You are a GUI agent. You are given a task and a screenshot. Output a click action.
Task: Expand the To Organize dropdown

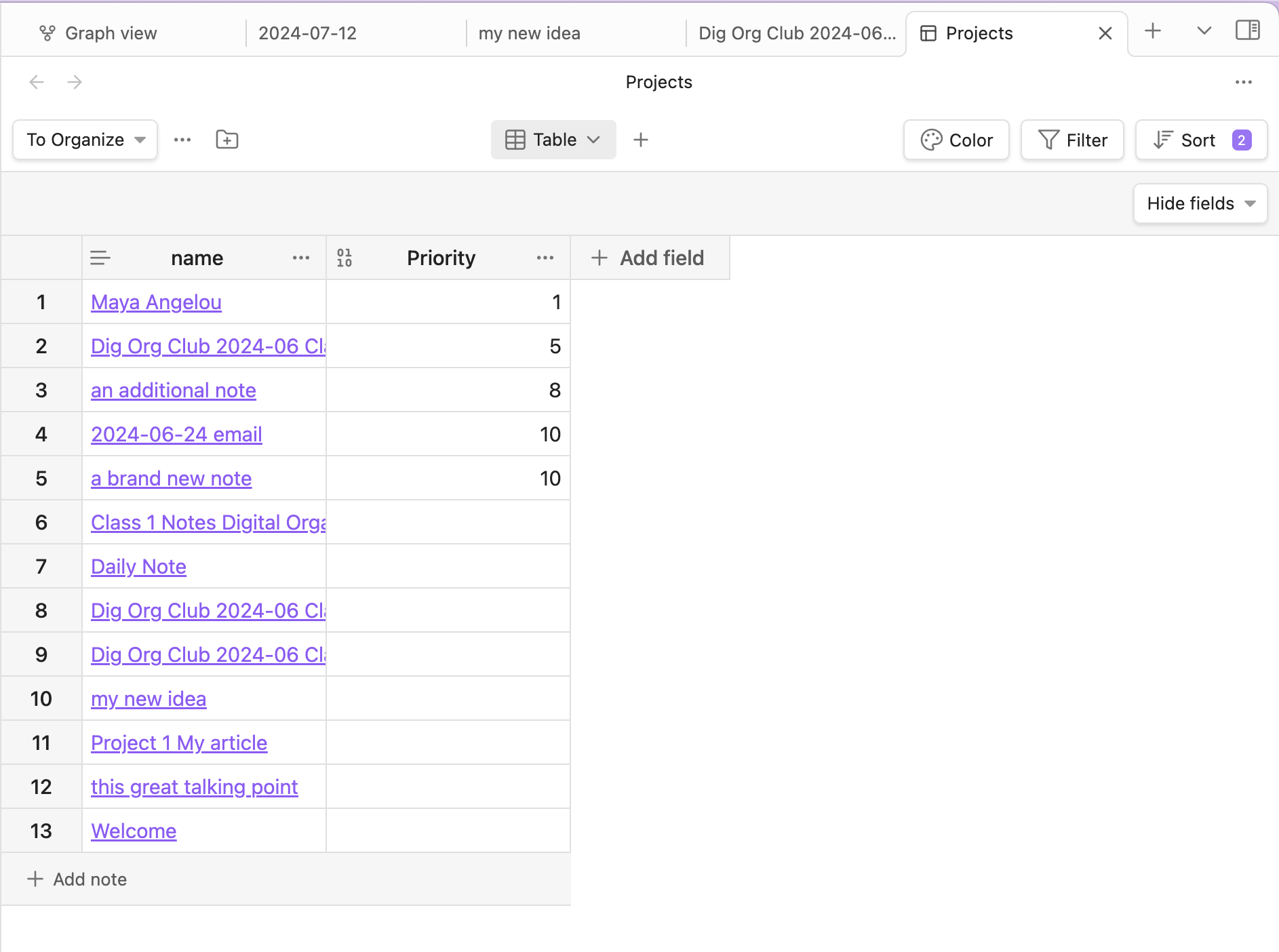tap(85, 140)
